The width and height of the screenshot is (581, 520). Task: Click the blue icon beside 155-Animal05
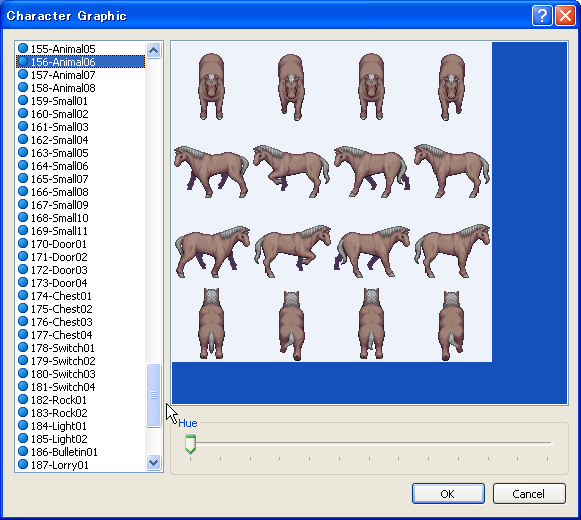tap(23, 48)
